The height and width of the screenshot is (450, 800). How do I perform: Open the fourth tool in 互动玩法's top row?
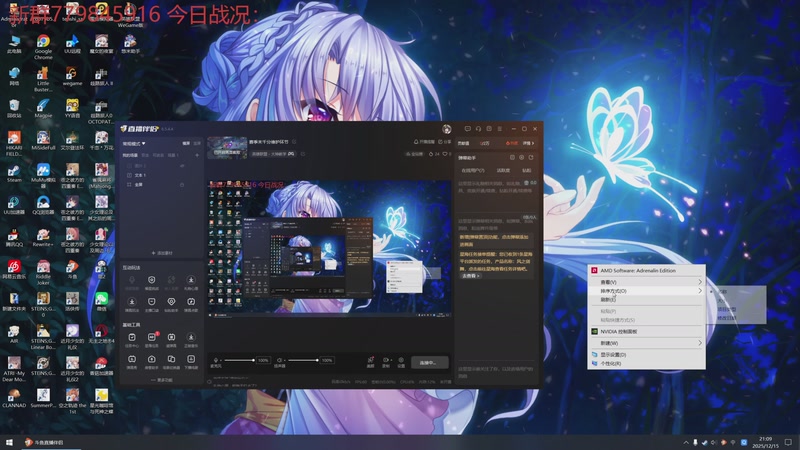point(191,283)
